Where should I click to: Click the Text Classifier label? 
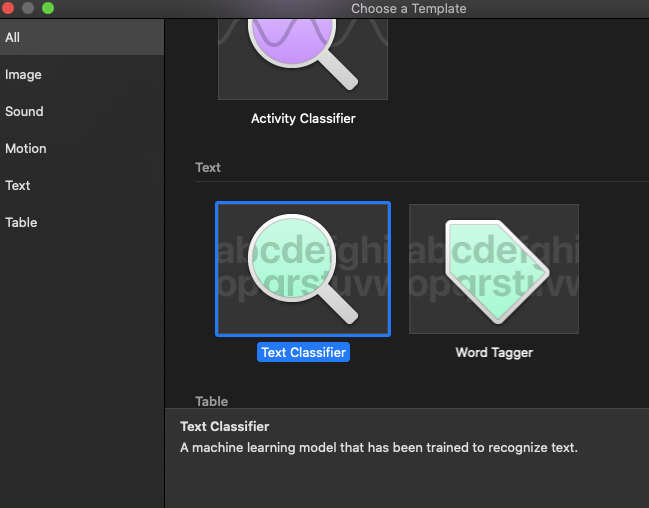(303, 352)
